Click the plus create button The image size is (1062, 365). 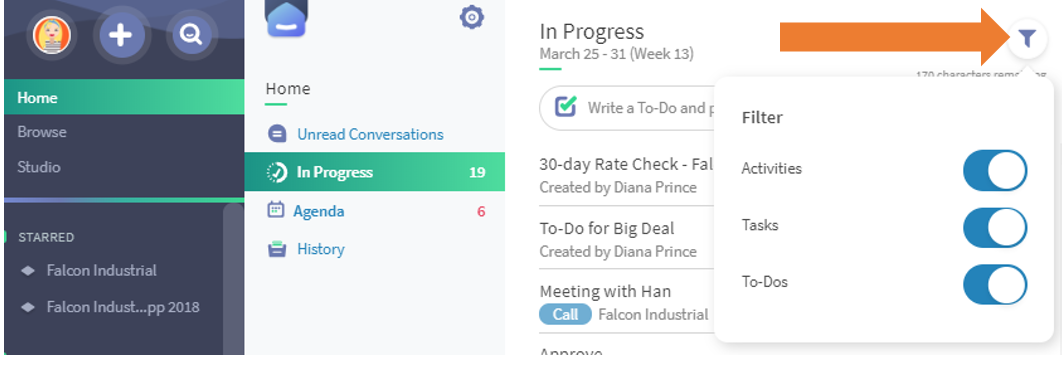click(x=121, y=35)
